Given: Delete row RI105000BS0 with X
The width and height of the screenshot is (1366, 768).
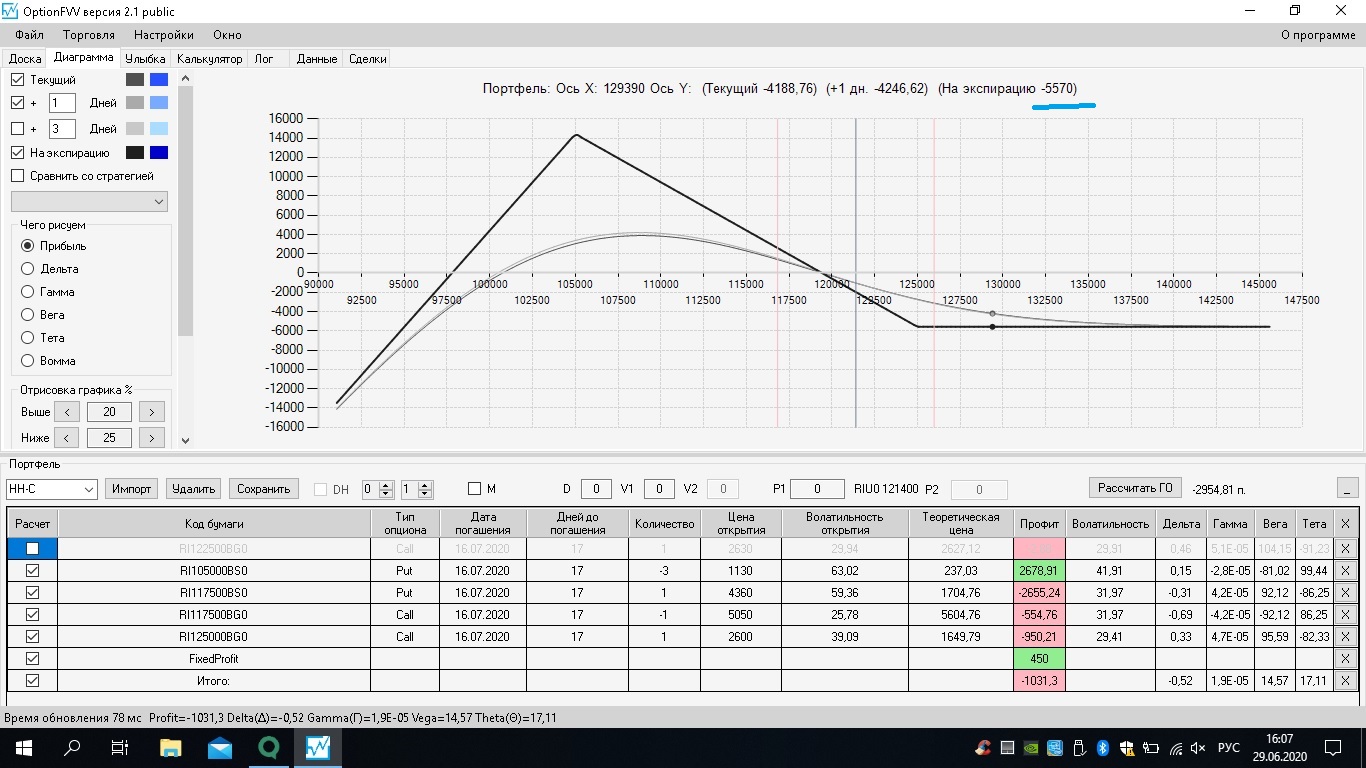Looking at the screenshot, I should [x=1345, y=571].
